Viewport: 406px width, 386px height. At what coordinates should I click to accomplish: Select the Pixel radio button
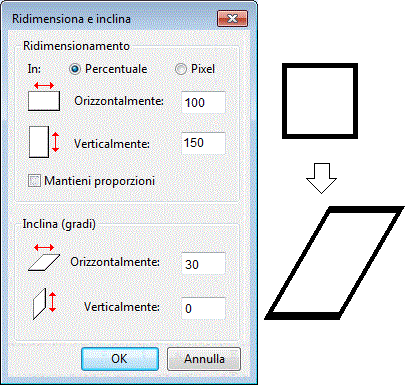click(181, 69)
